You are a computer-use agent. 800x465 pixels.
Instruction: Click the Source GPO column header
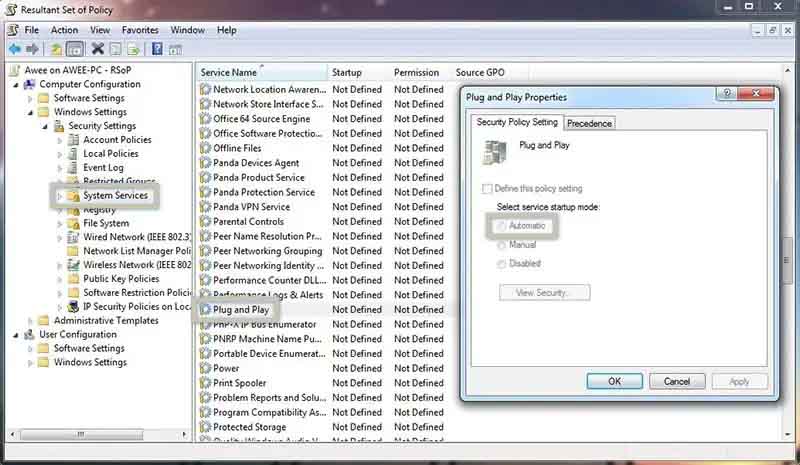pyautogui.click(x=489, y=72)
